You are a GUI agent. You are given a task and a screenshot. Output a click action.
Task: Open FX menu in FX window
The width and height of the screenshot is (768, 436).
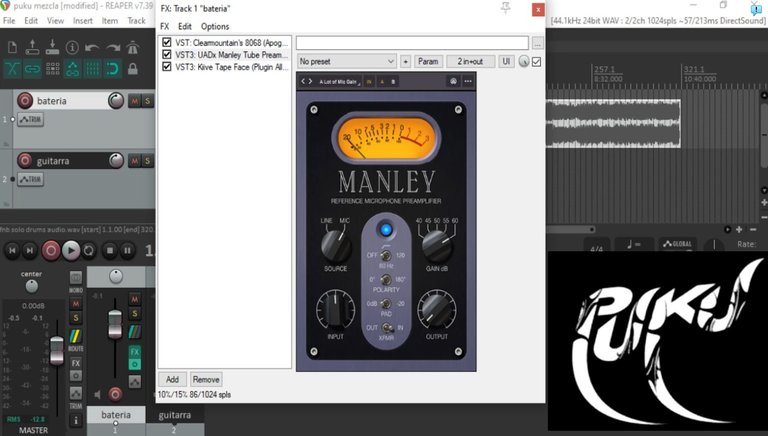tap(165, 26)
